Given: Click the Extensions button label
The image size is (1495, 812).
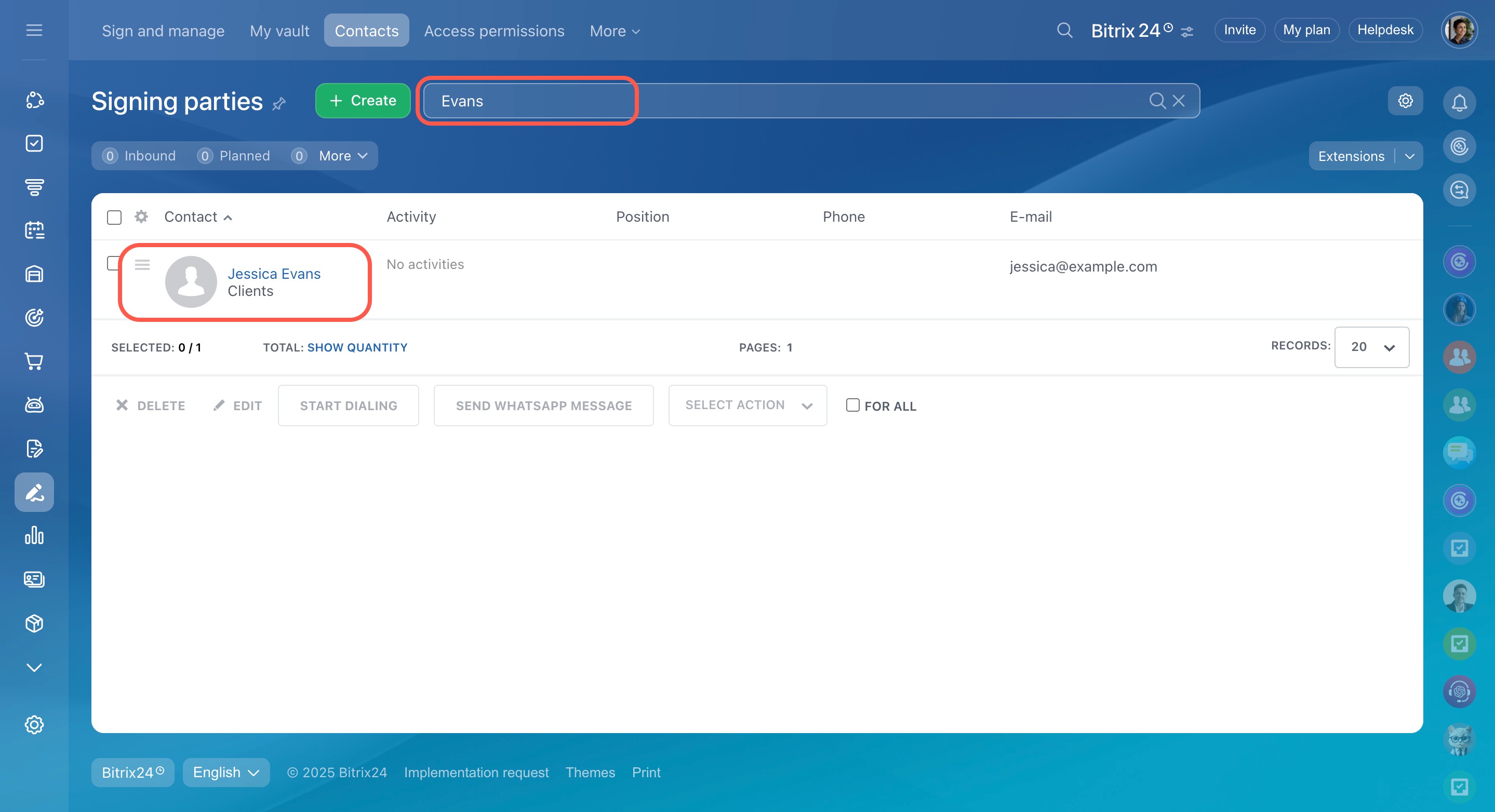Looking at the screenshot, I should (x=1351, y=156).
